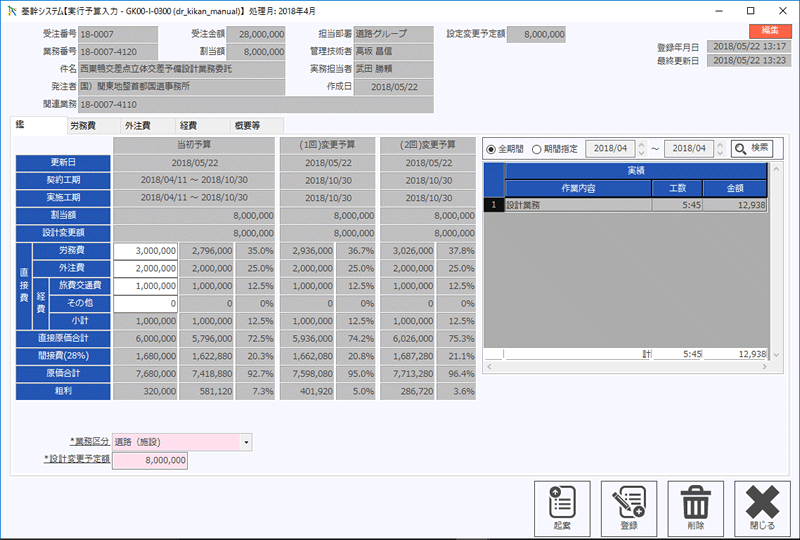Click the 閉じる X icon button
Screen dimensions: 800x540
click(x=762, y=508)
